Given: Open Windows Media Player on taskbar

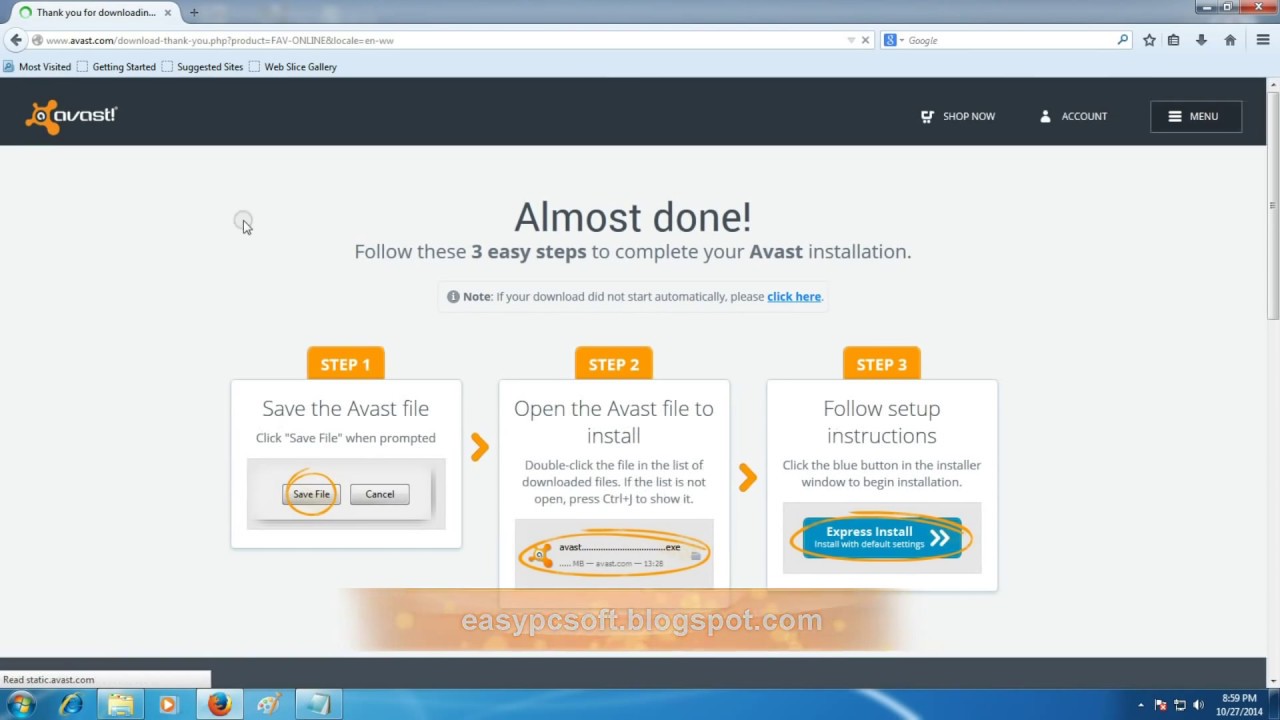Looking at the screenshot, I should pyautogui.click(x=168, y=704).
